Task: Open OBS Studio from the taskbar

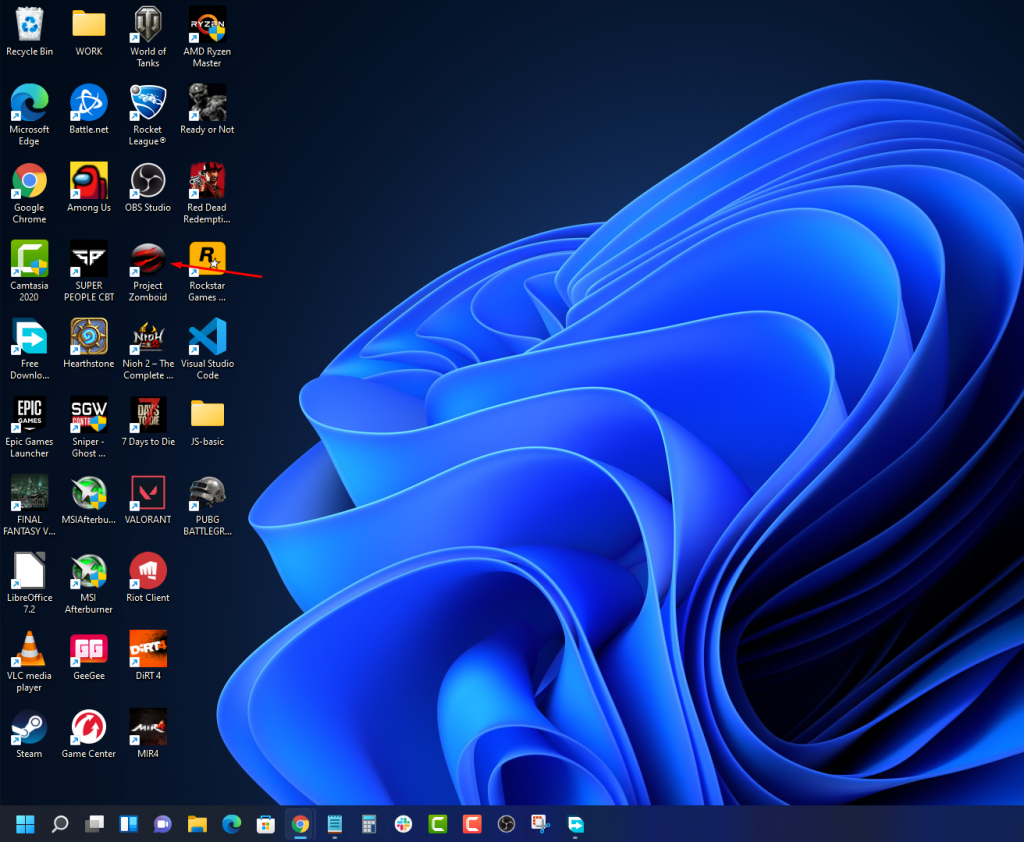Action: 506,824
